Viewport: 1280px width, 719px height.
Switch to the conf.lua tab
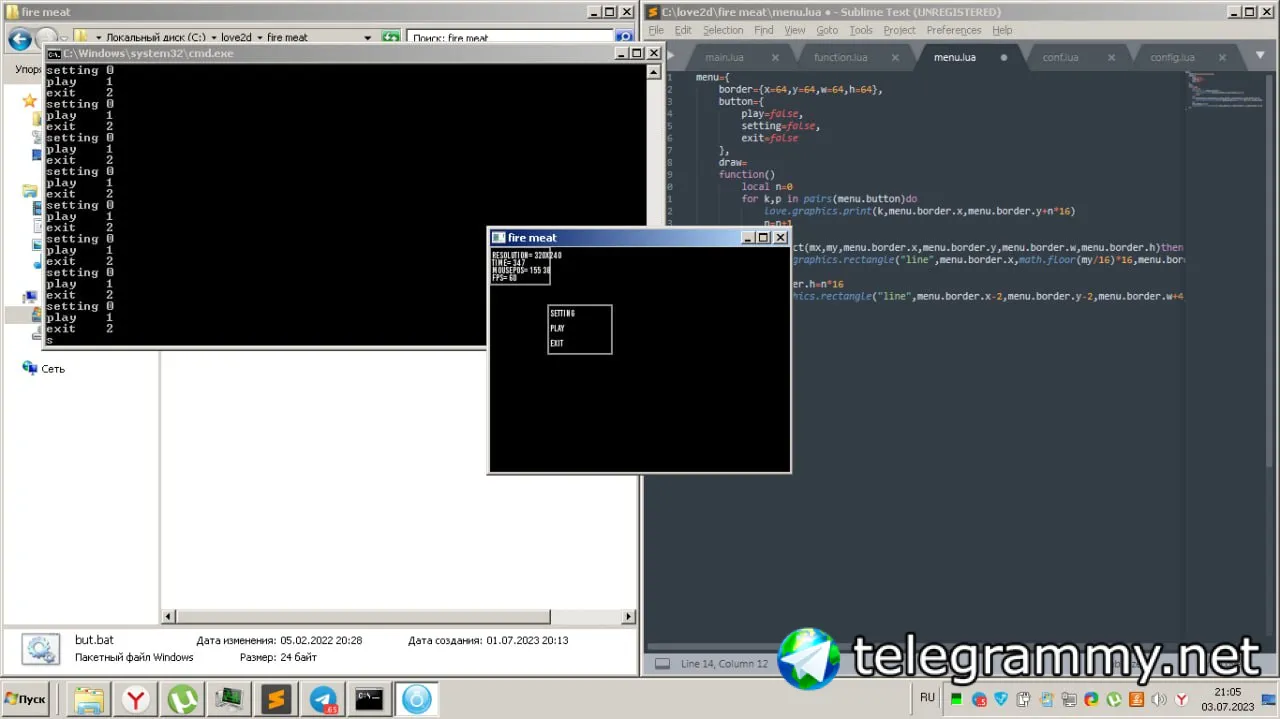(1060, 57)
